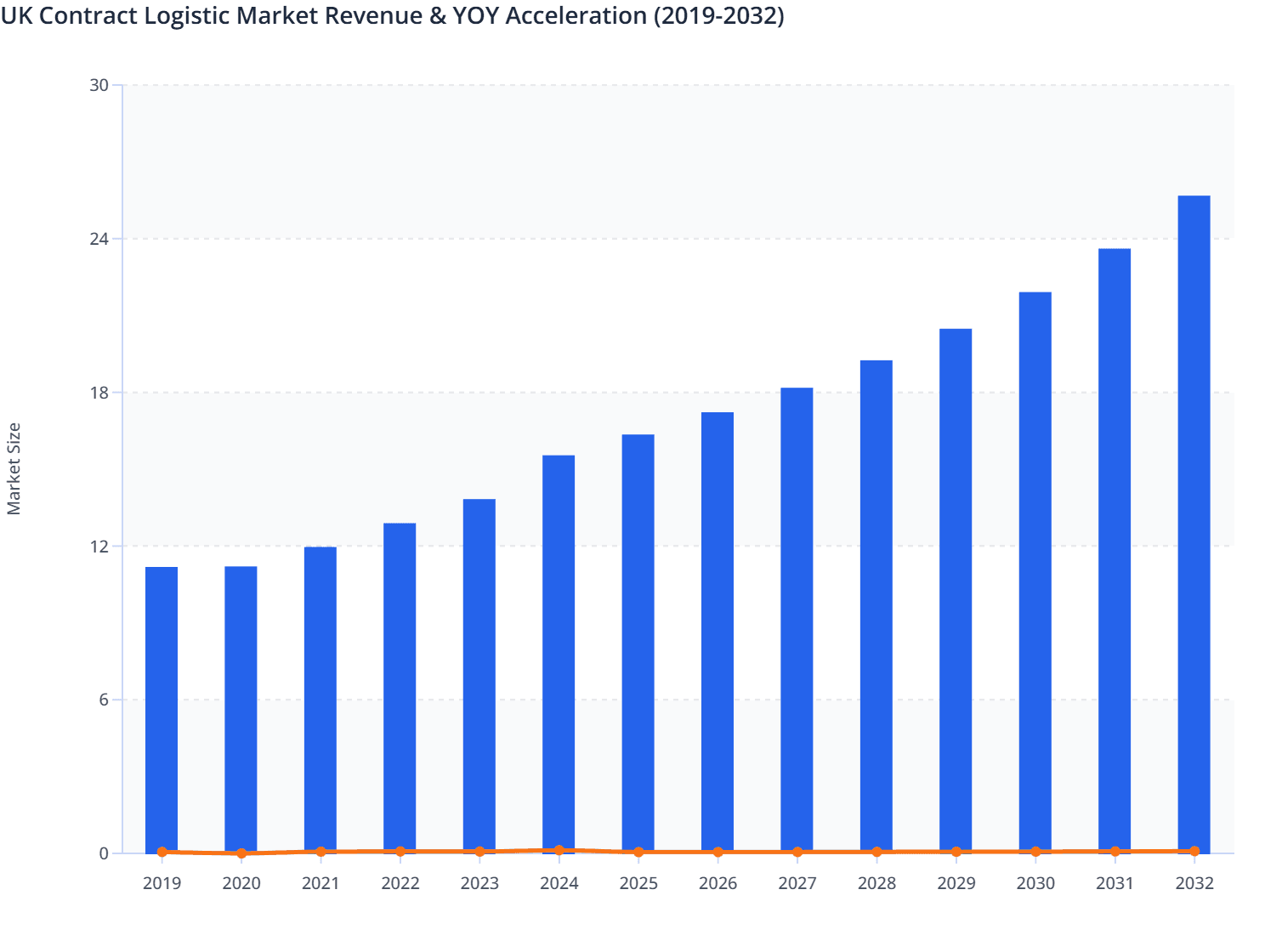
Task: Click the orange line between 2021 and 2022
Action: (x=360, y=851)
